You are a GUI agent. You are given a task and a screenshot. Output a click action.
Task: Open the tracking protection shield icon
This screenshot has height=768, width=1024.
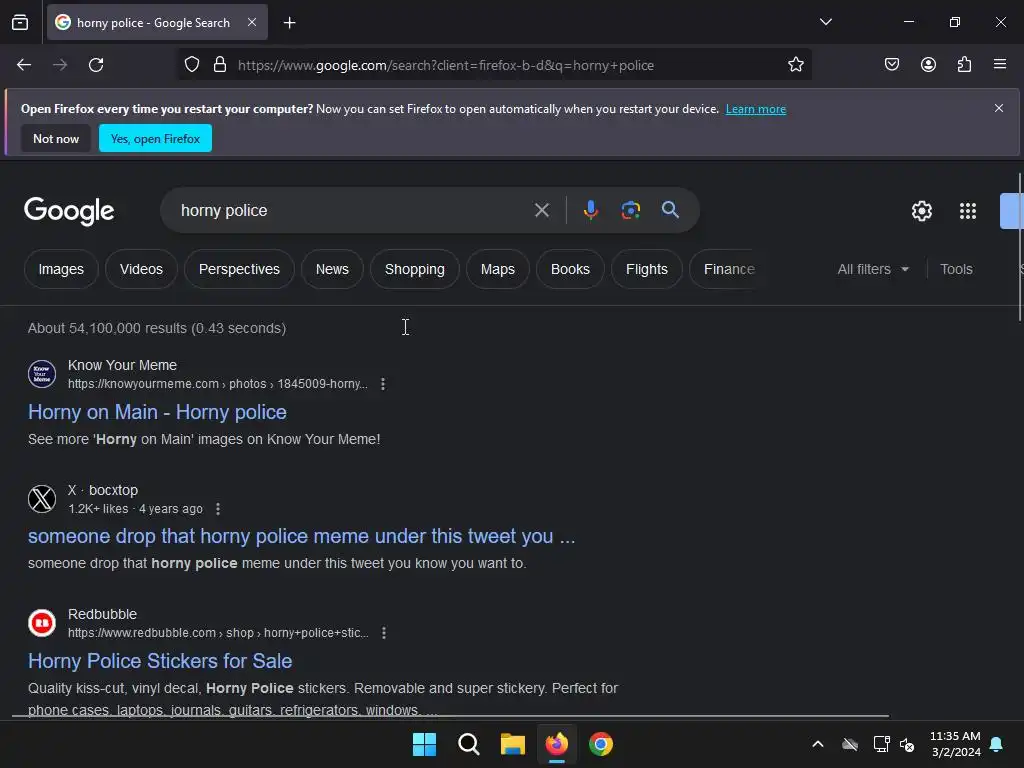[191, 65]
